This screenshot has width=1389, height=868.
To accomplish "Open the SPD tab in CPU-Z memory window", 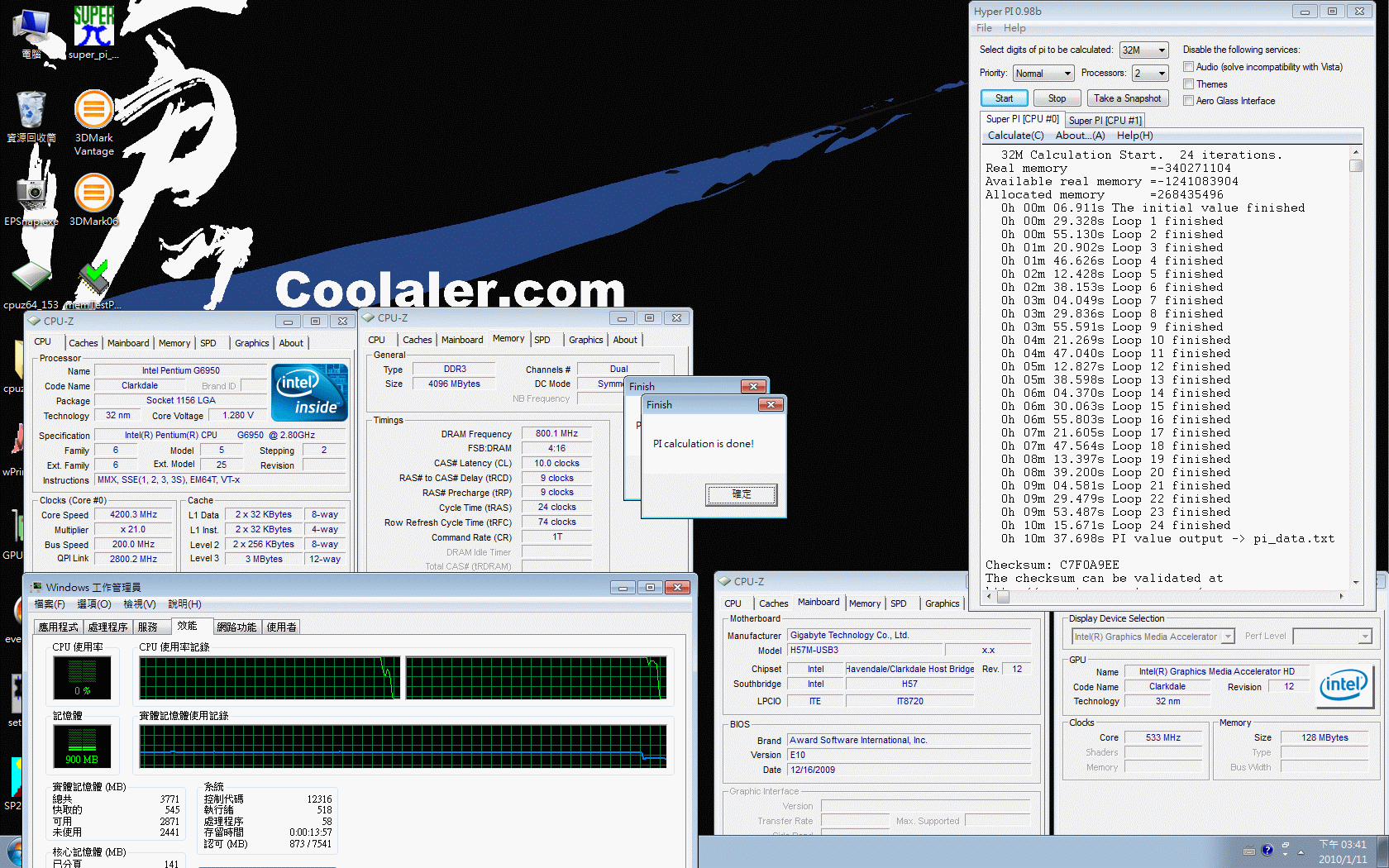I will 542,340.
